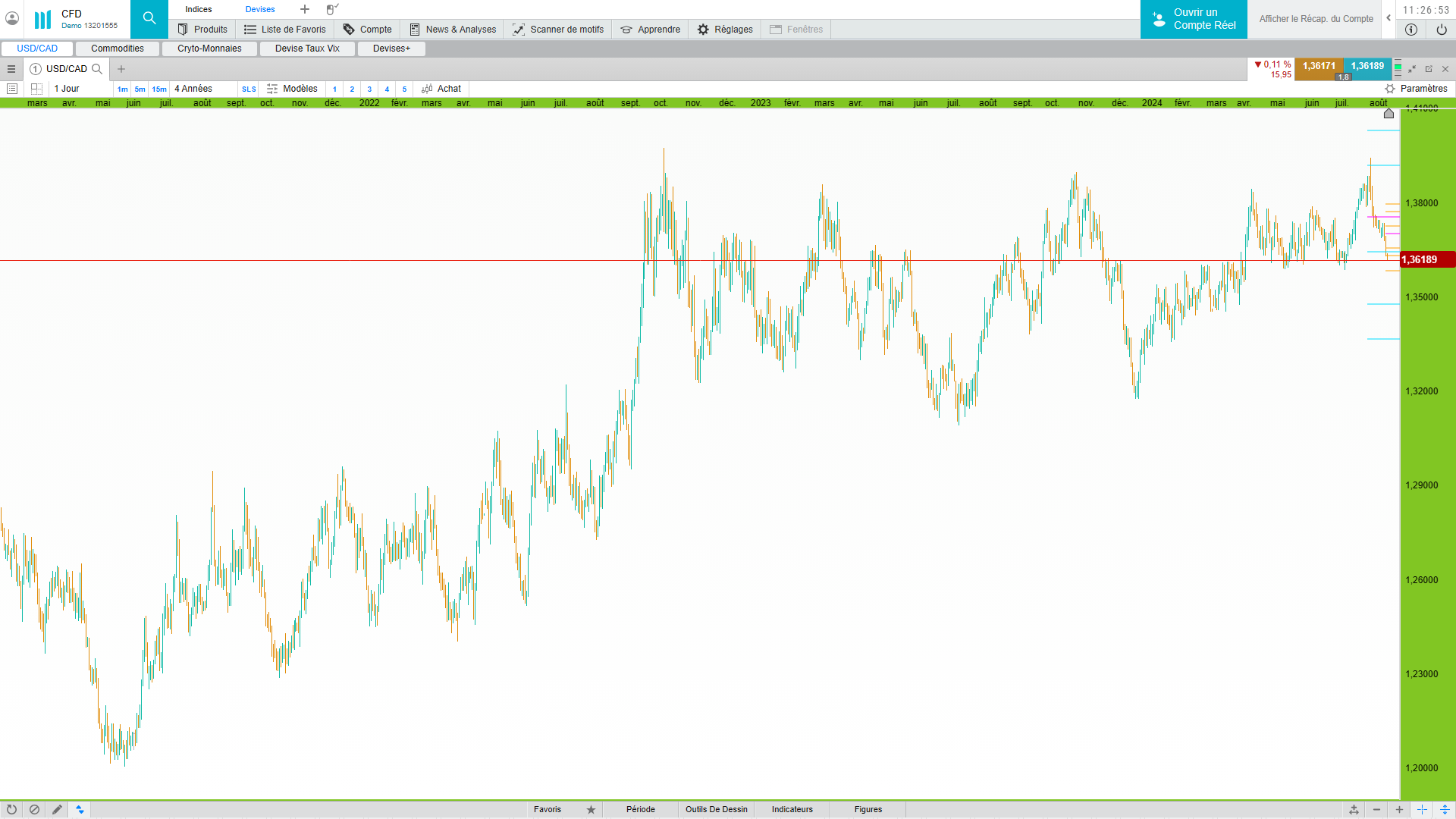Open the information icon under the clock
Viewport: 1456px width, 819px height.
coord(1410,30)
